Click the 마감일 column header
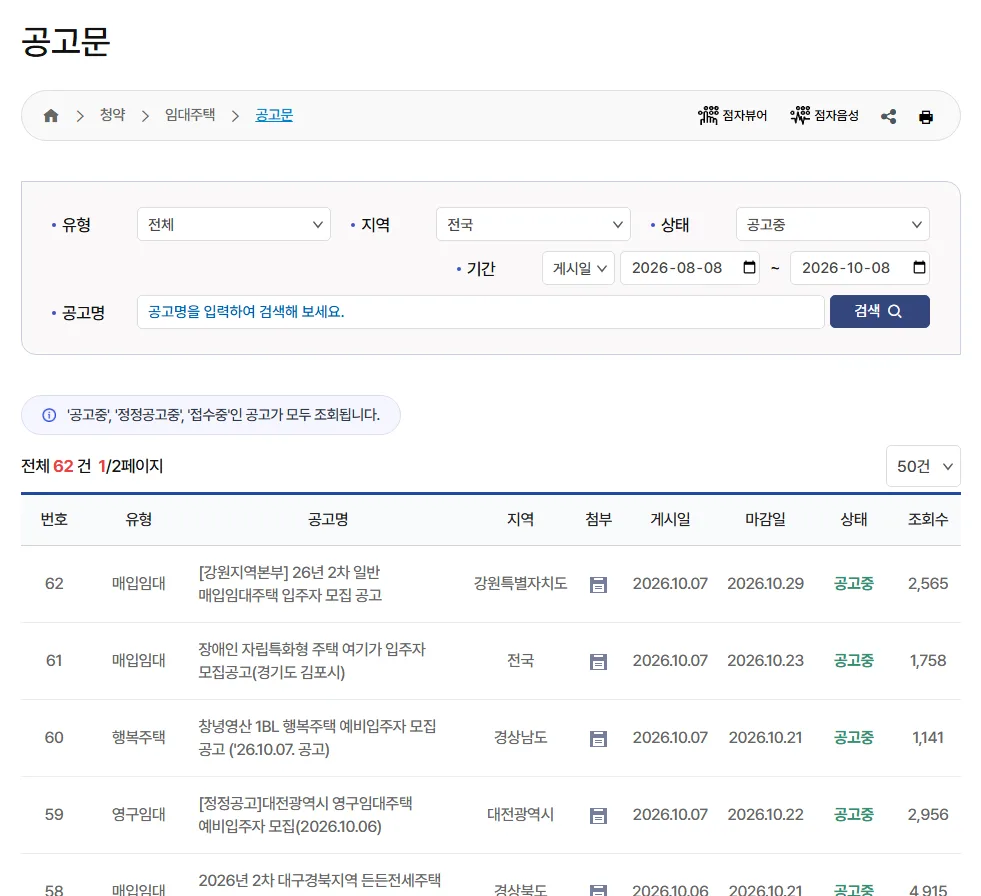The width and height of the screenshot is (981, 896). tap(765, 519)
